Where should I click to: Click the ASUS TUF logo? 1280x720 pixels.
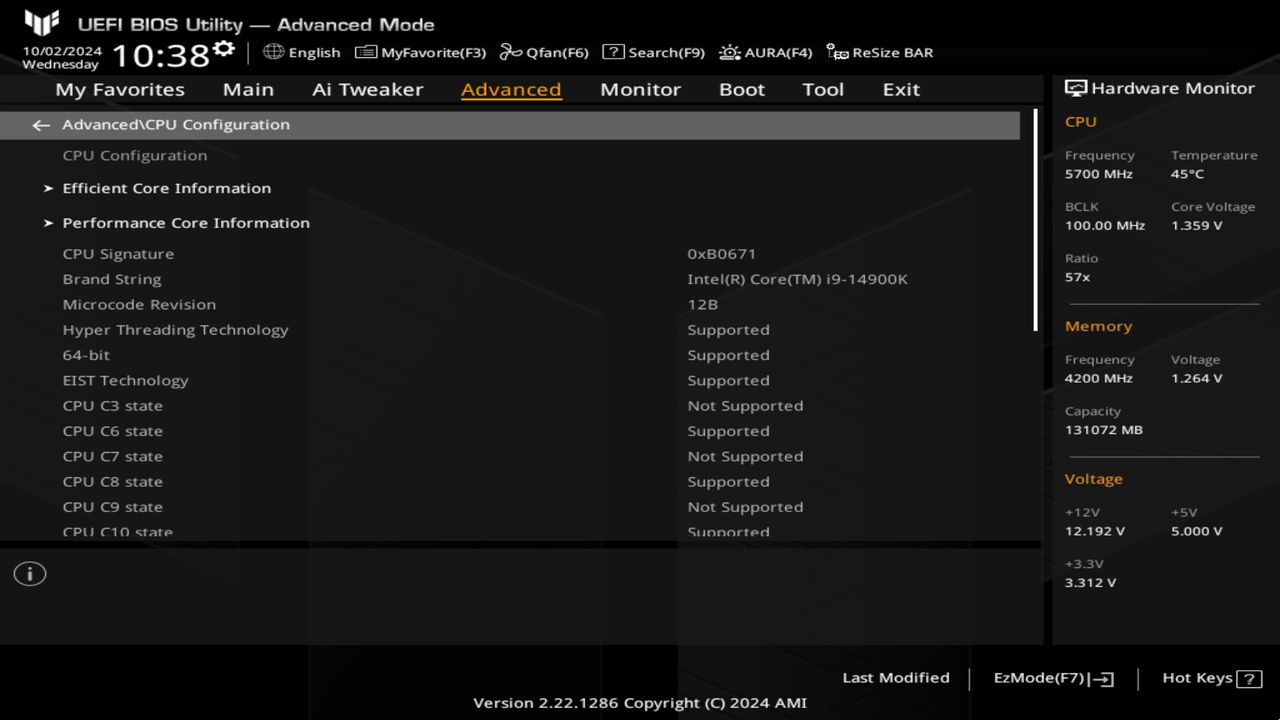tap(42, 22)
